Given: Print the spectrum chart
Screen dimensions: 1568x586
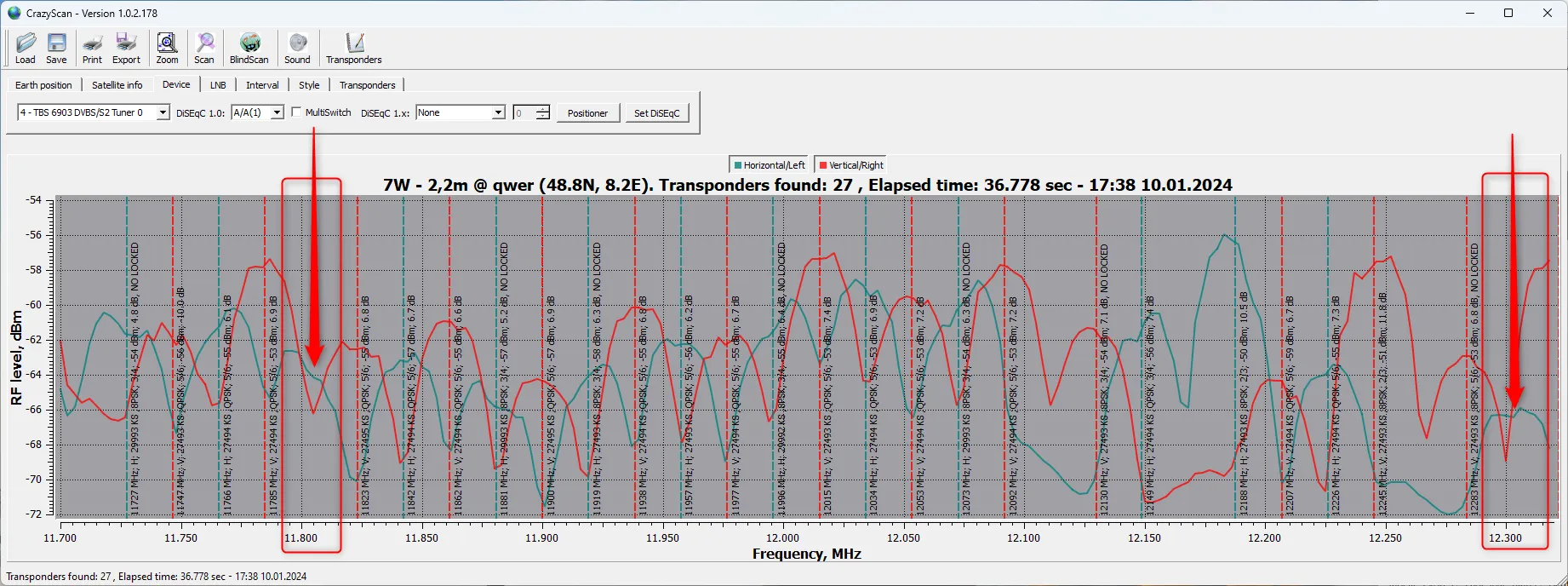Looking at the screenshot, I should [x=92, y=48].
